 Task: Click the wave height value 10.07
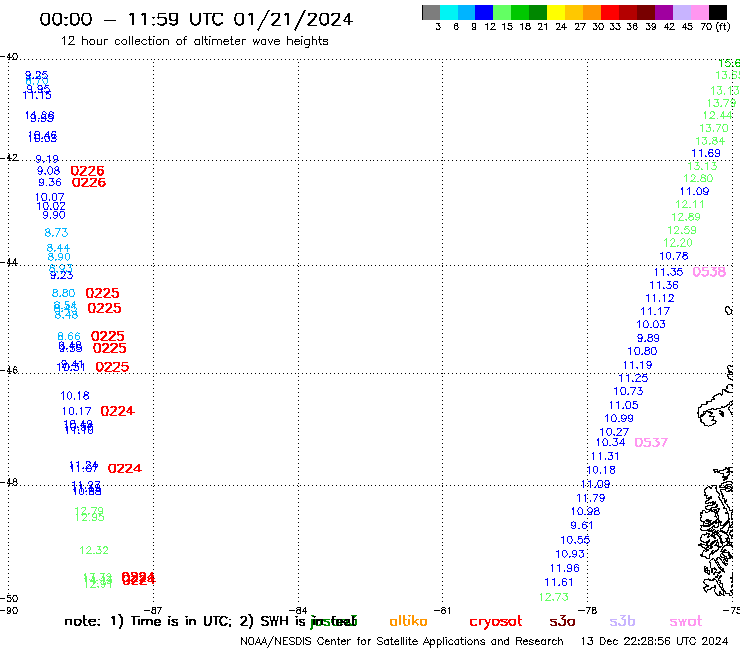coord(50,197)
